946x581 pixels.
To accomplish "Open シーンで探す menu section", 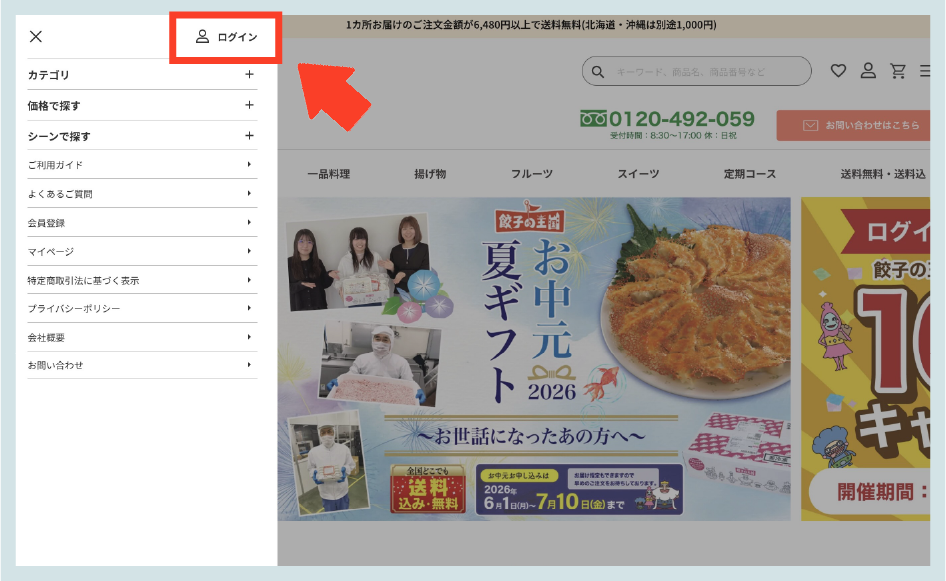I will [142, 136].
